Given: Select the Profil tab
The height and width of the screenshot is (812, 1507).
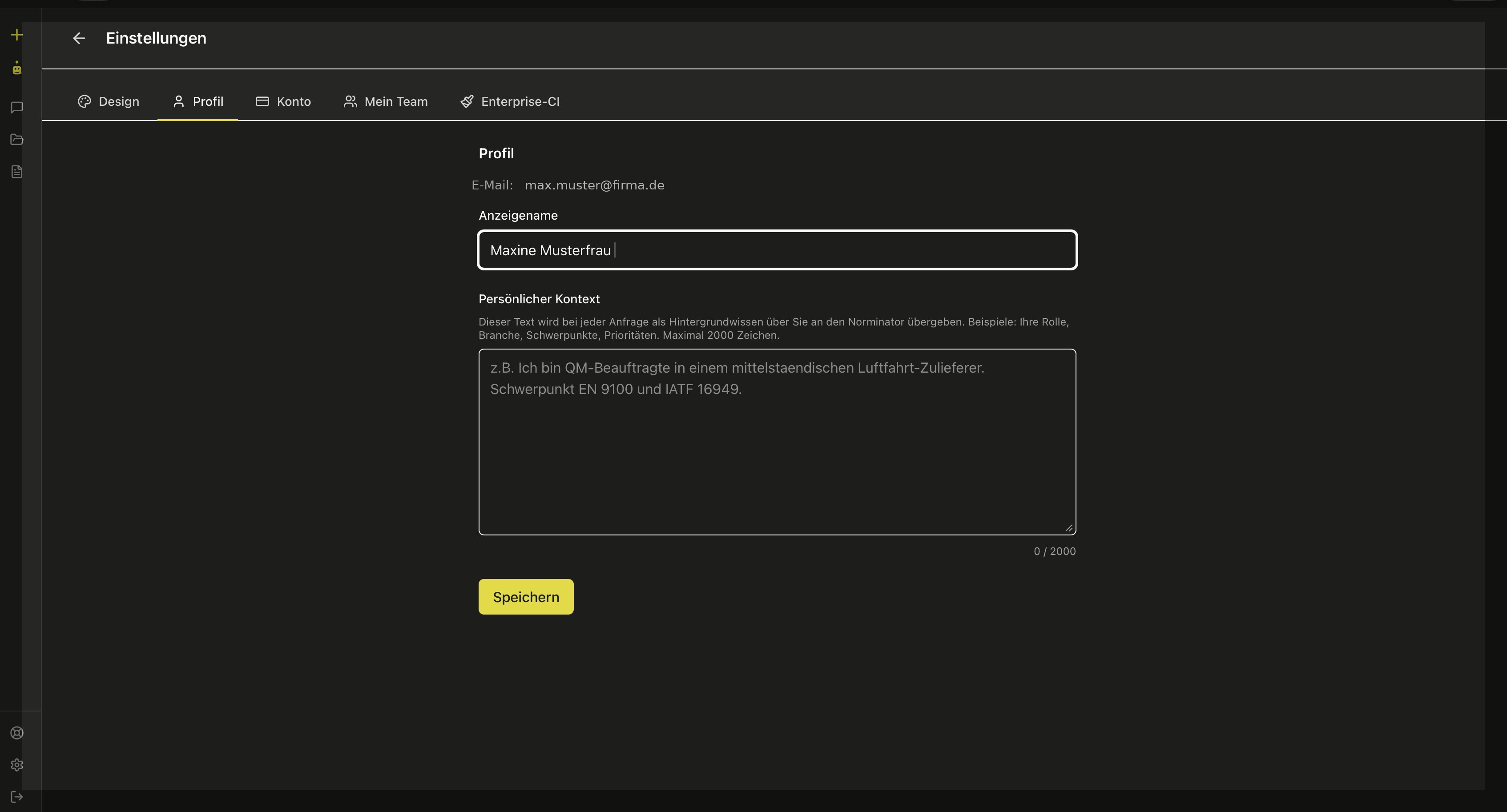Looking at the screenshot, I should 198,102.
